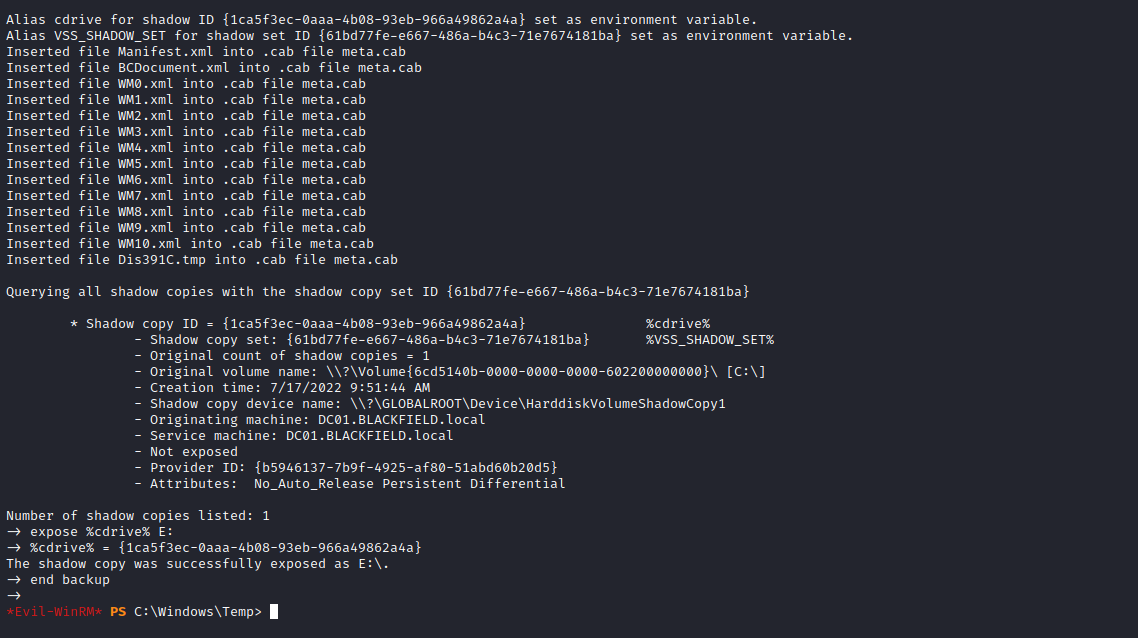The height and width of the screenshot is (638, 1138).
Task: Click the %cdrive% alias label beside Shadow copy ID
Action: 677,324
